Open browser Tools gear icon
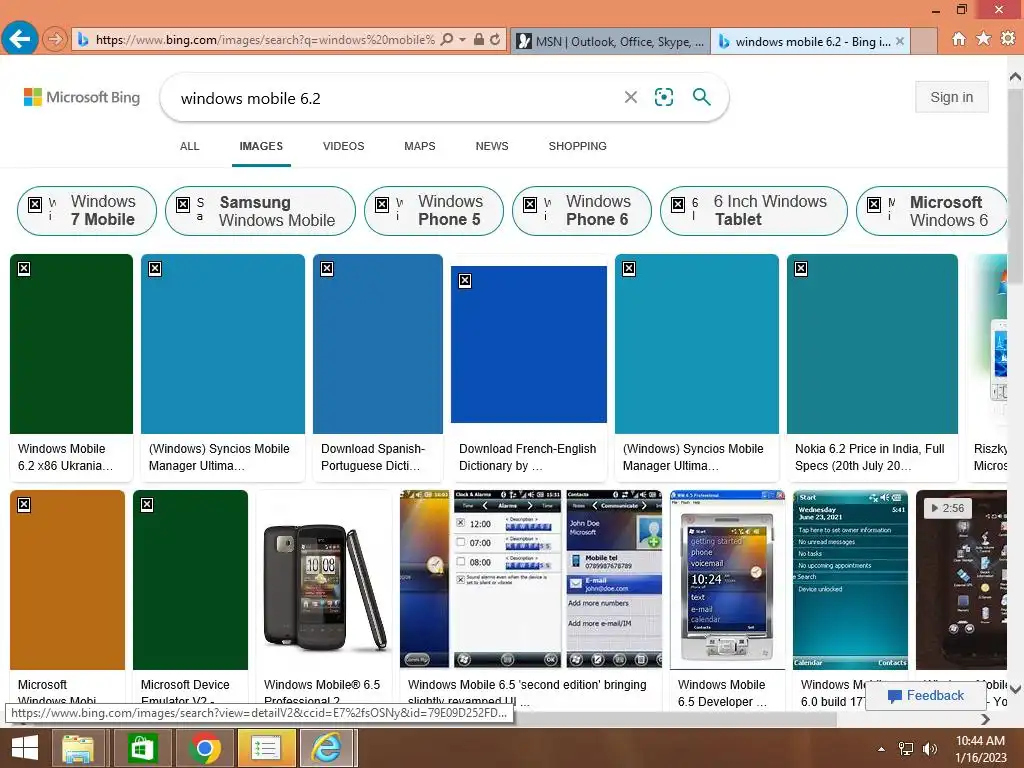This screenshot has width=1024, height=768. (1008, 39)
